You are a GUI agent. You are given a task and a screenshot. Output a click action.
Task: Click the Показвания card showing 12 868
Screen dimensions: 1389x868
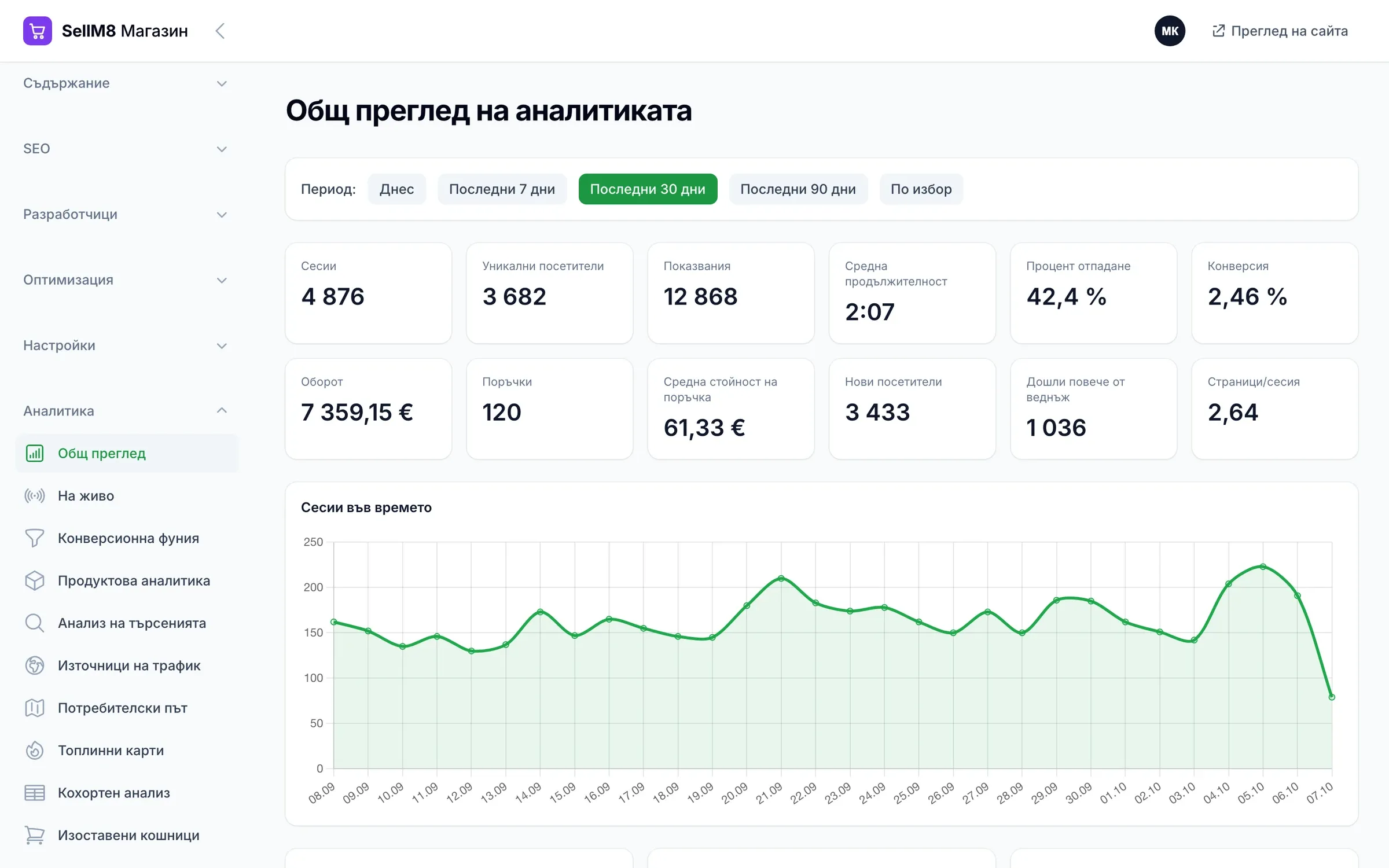730,293
